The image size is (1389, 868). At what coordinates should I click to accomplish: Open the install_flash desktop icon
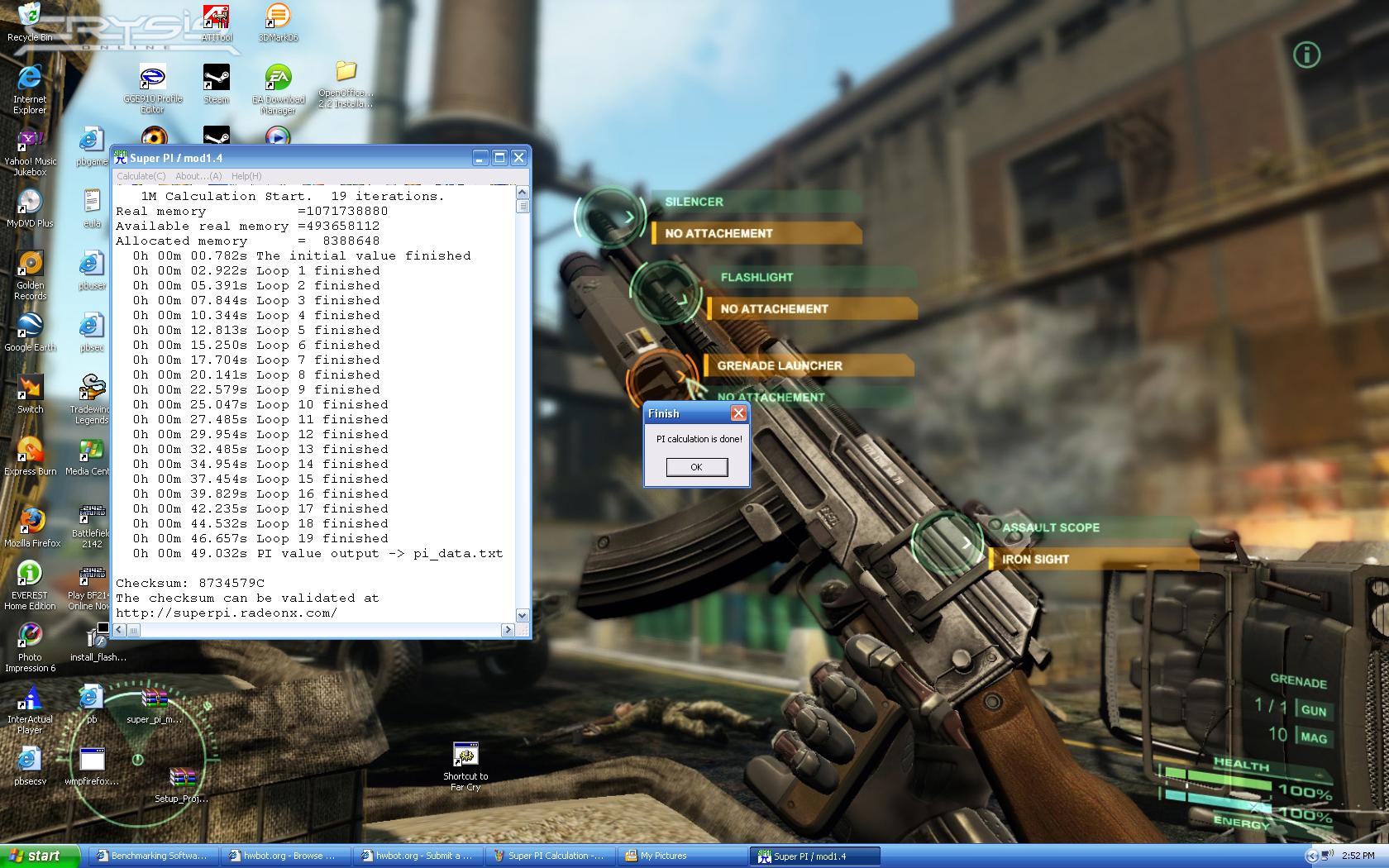(x=98, y=642)
